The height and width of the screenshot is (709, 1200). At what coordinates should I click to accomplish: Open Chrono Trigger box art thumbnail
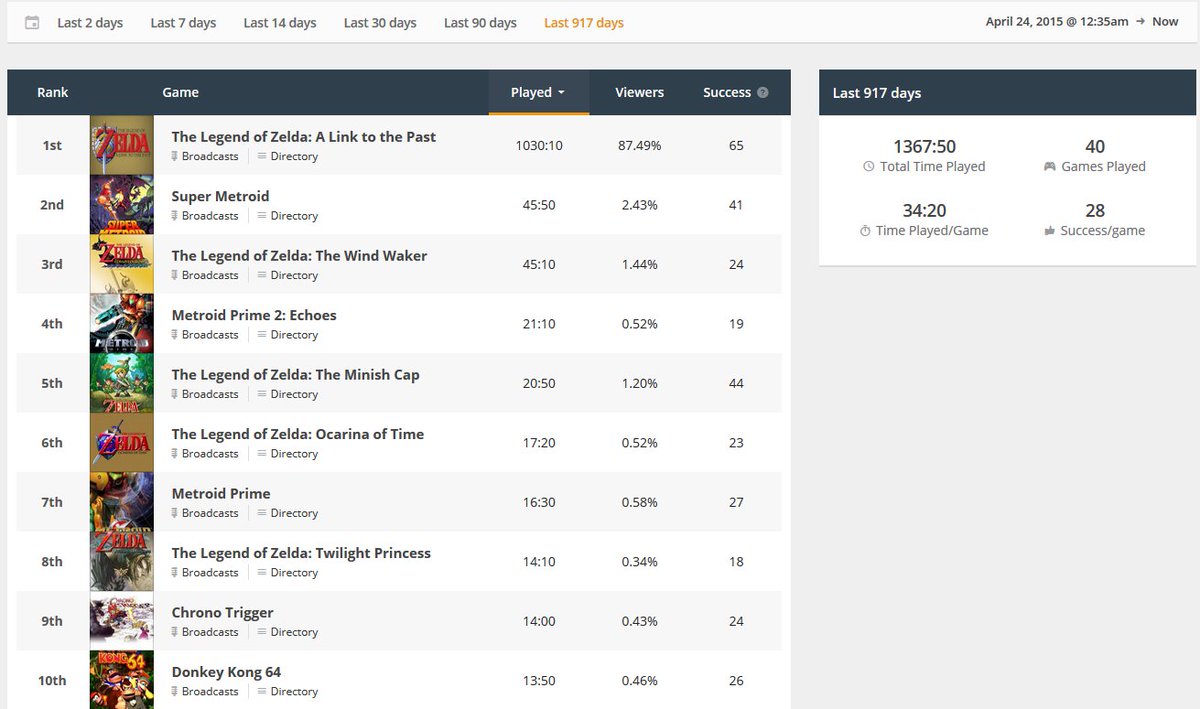click(x=122, y=621)
